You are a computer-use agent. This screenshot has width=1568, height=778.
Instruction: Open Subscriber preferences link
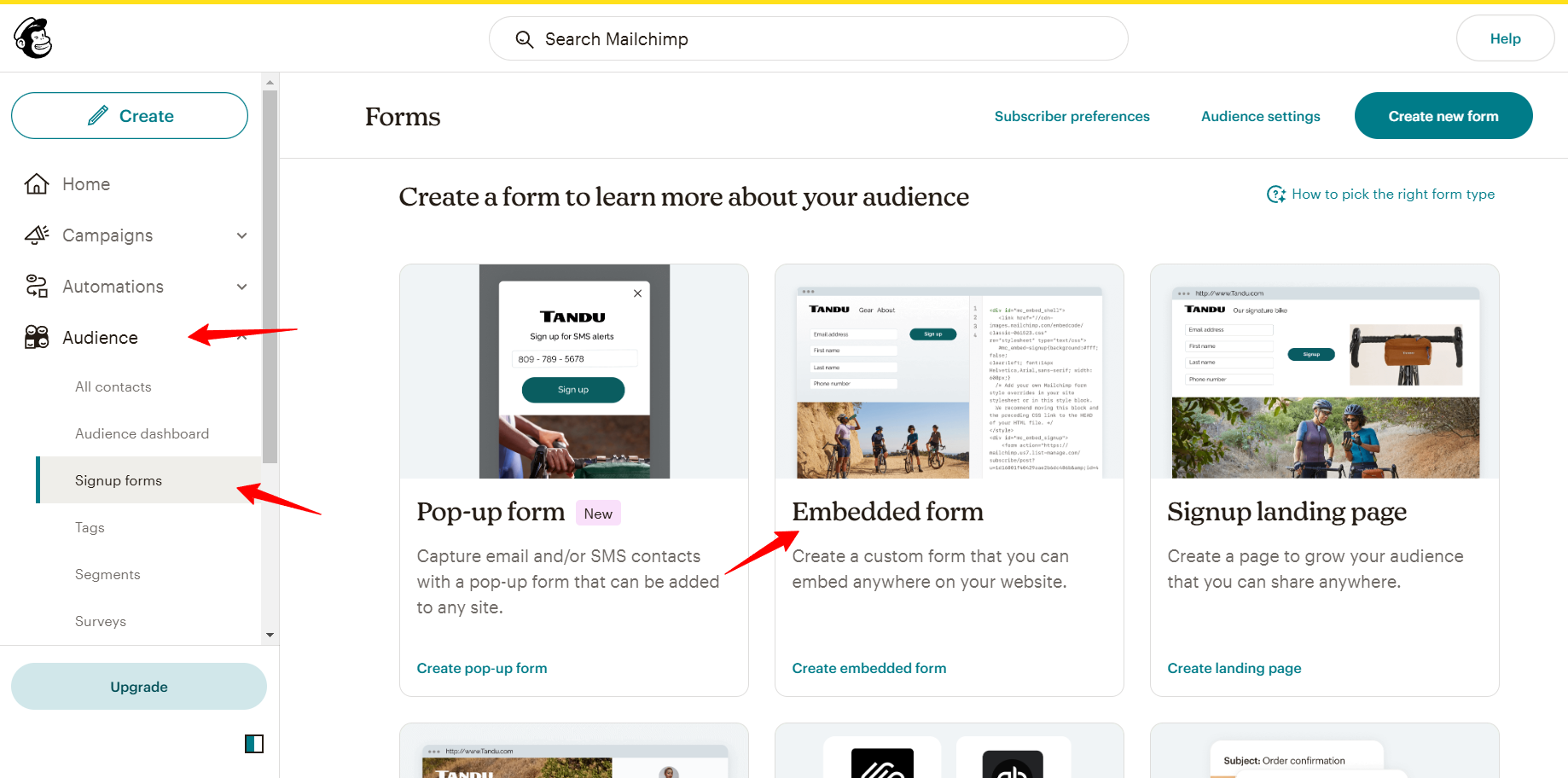[x=1072, y=116]
